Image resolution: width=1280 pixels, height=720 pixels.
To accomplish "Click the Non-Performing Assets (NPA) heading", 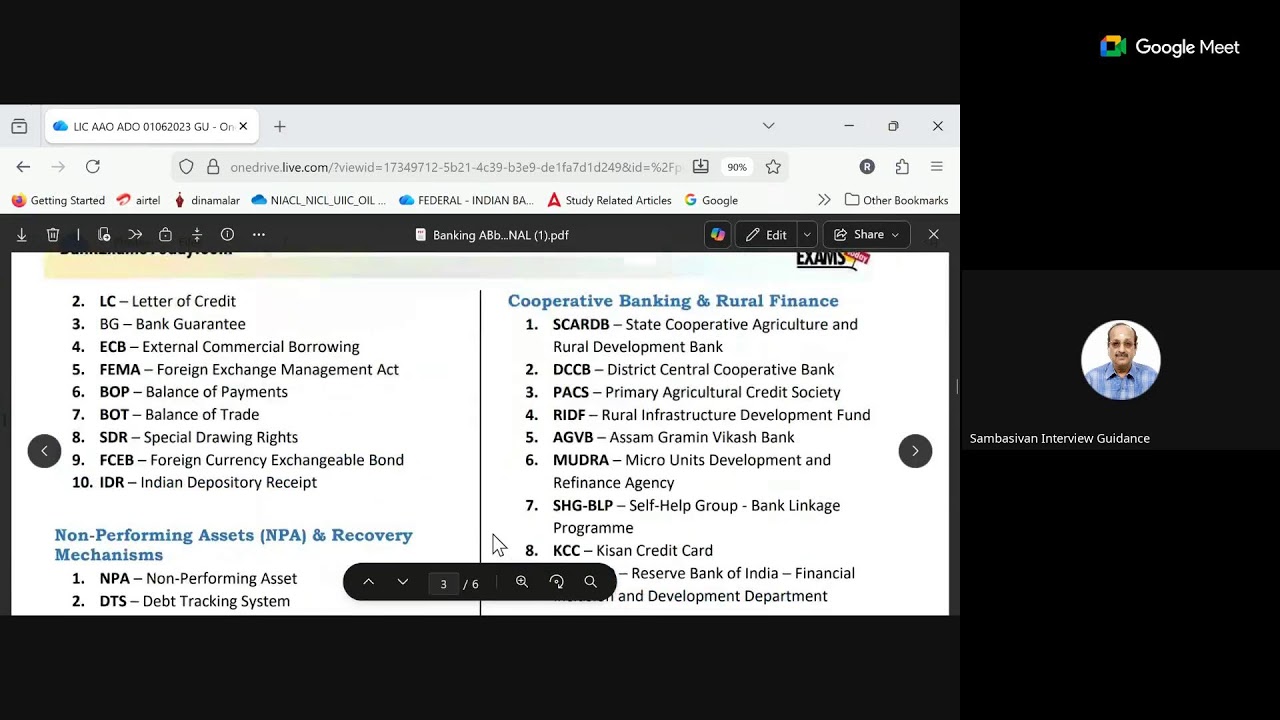I will pos(233,545).
